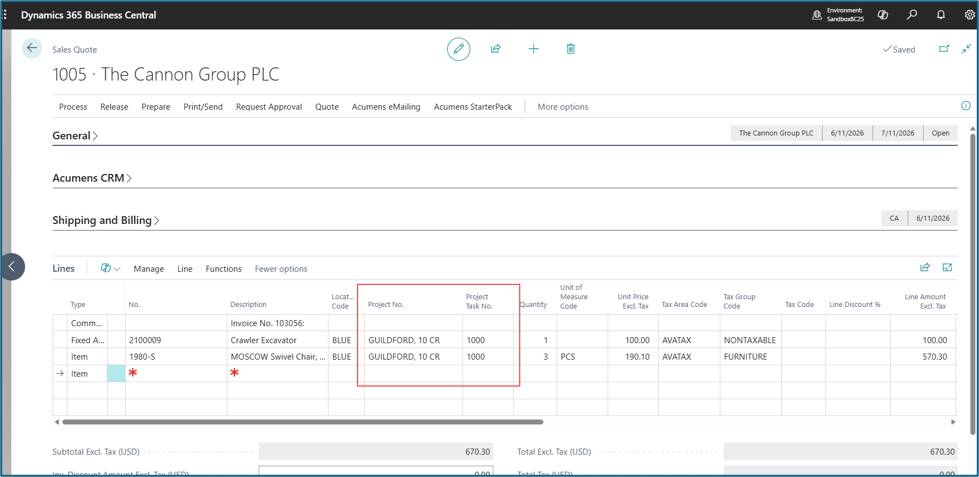Viewport: 979px width, 477px height.
Task: Expand the side panel arrow
Action: coord(11,267)
